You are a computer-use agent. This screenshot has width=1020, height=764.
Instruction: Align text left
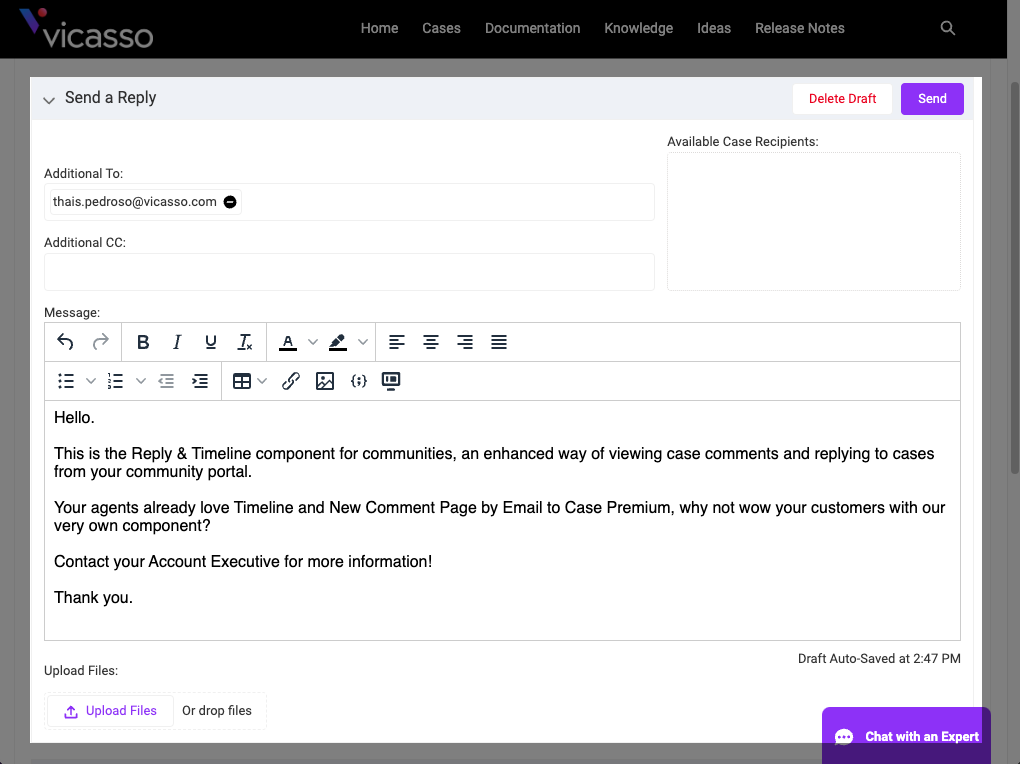(397, 342)
